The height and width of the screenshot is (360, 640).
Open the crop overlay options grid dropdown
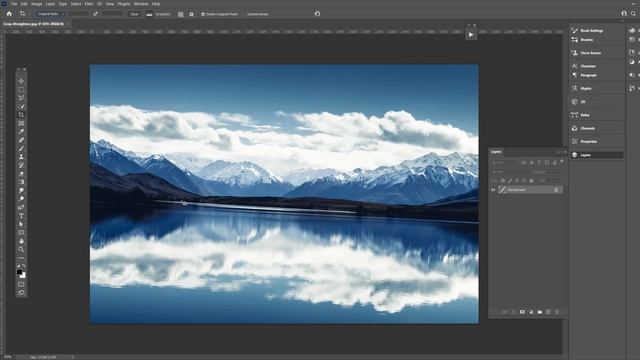[x=180, y=14]
